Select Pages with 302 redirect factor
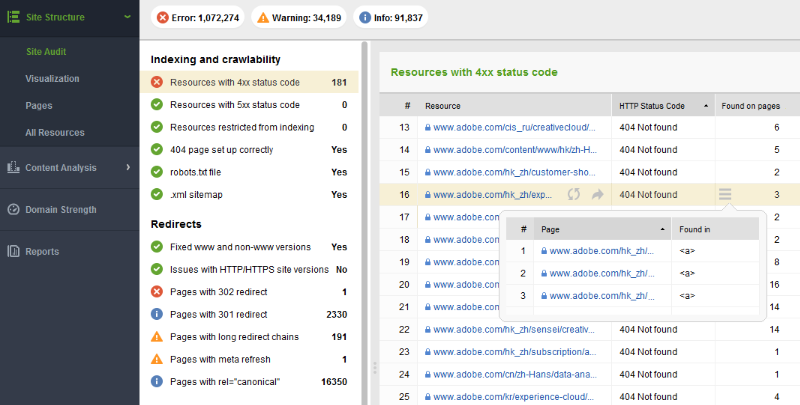800x405 pixels. (249, 292)
